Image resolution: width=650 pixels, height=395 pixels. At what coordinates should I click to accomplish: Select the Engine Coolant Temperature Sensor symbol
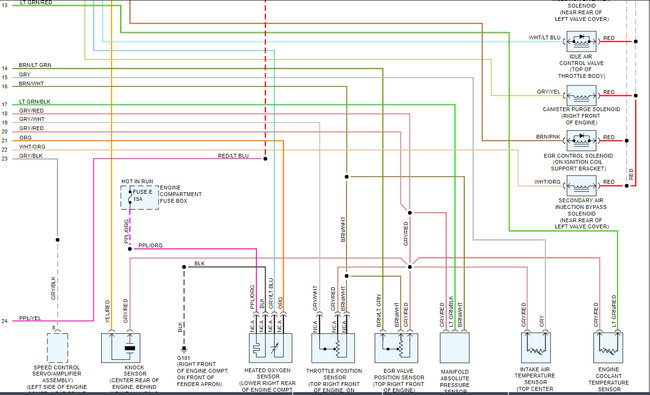point(608,348)
